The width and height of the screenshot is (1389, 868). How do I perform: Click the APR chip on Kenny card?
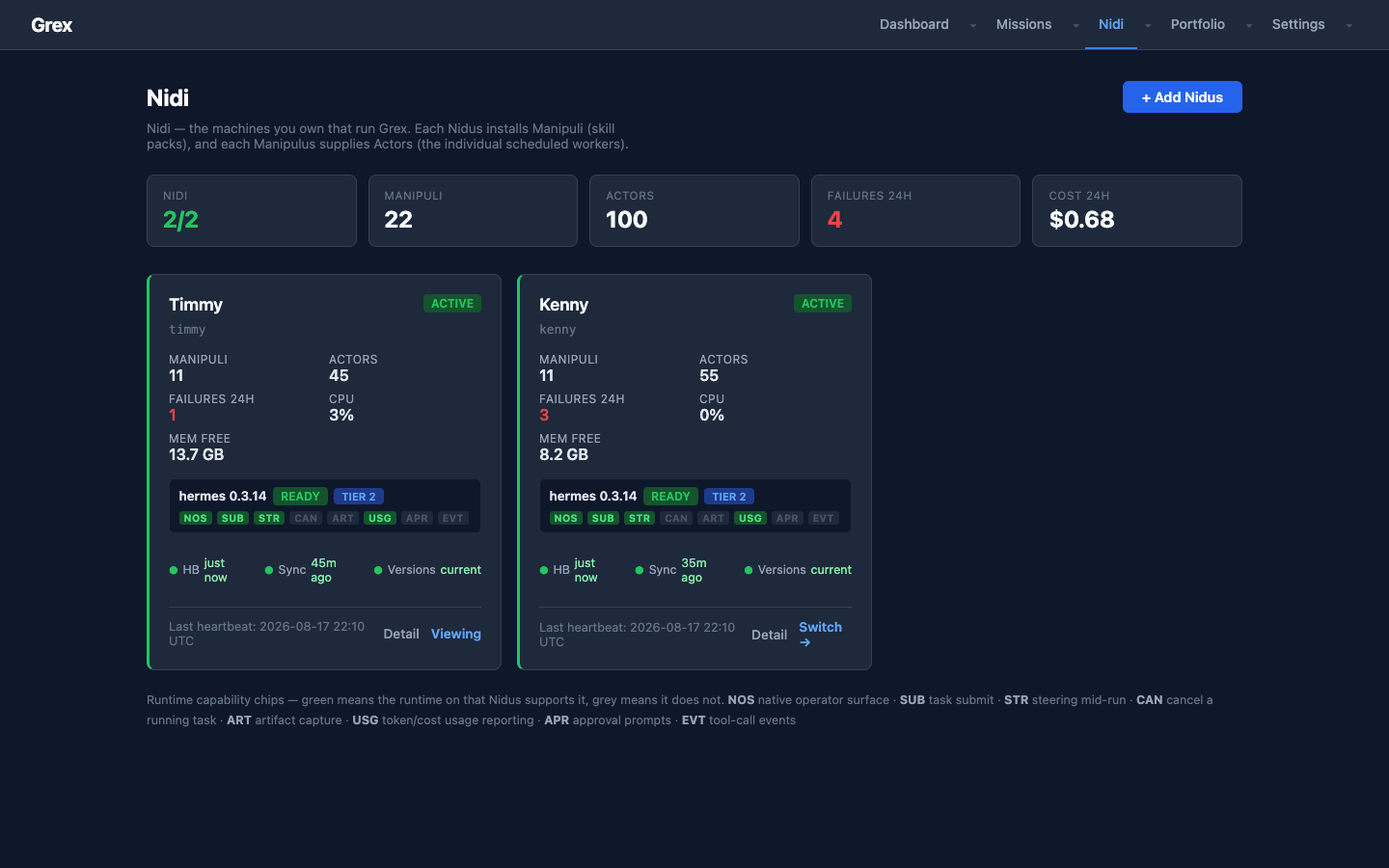[x=787, y=518]
